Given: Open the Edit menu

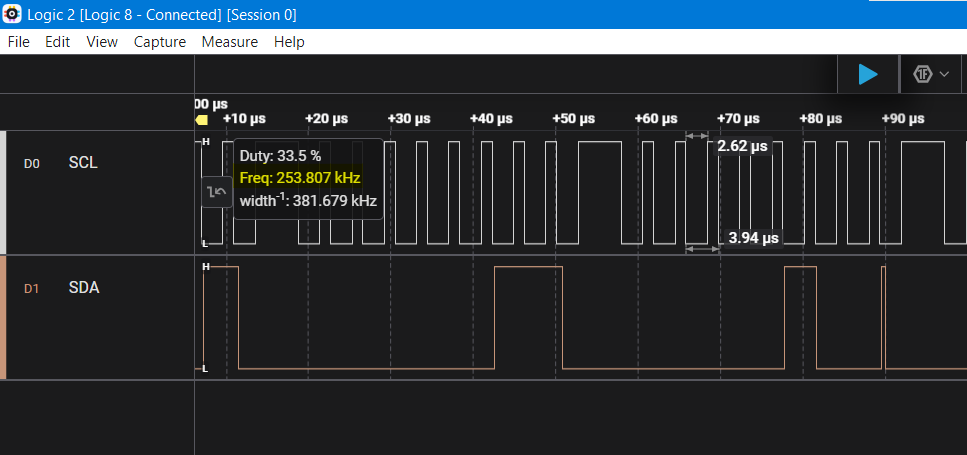Looking at the screenshot, I should (57, 42).
